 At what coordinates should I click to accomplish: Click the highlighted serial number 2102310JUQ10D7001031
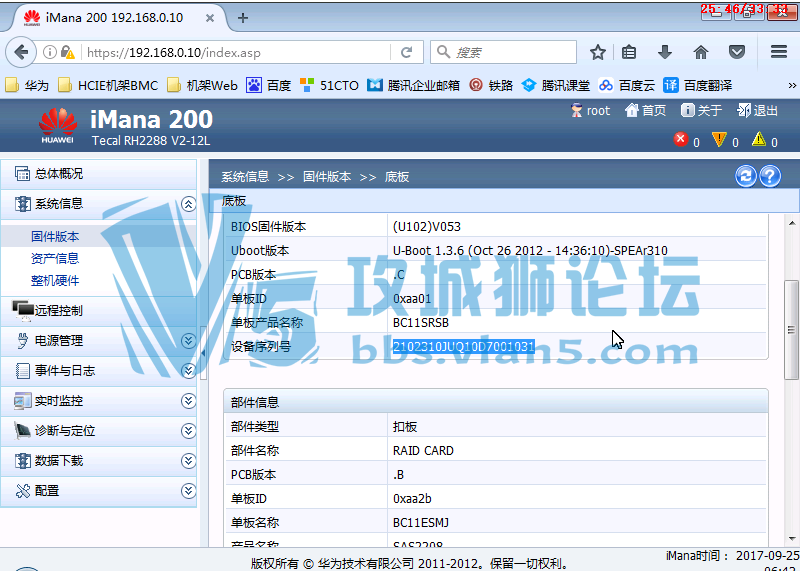coord(464,346)
